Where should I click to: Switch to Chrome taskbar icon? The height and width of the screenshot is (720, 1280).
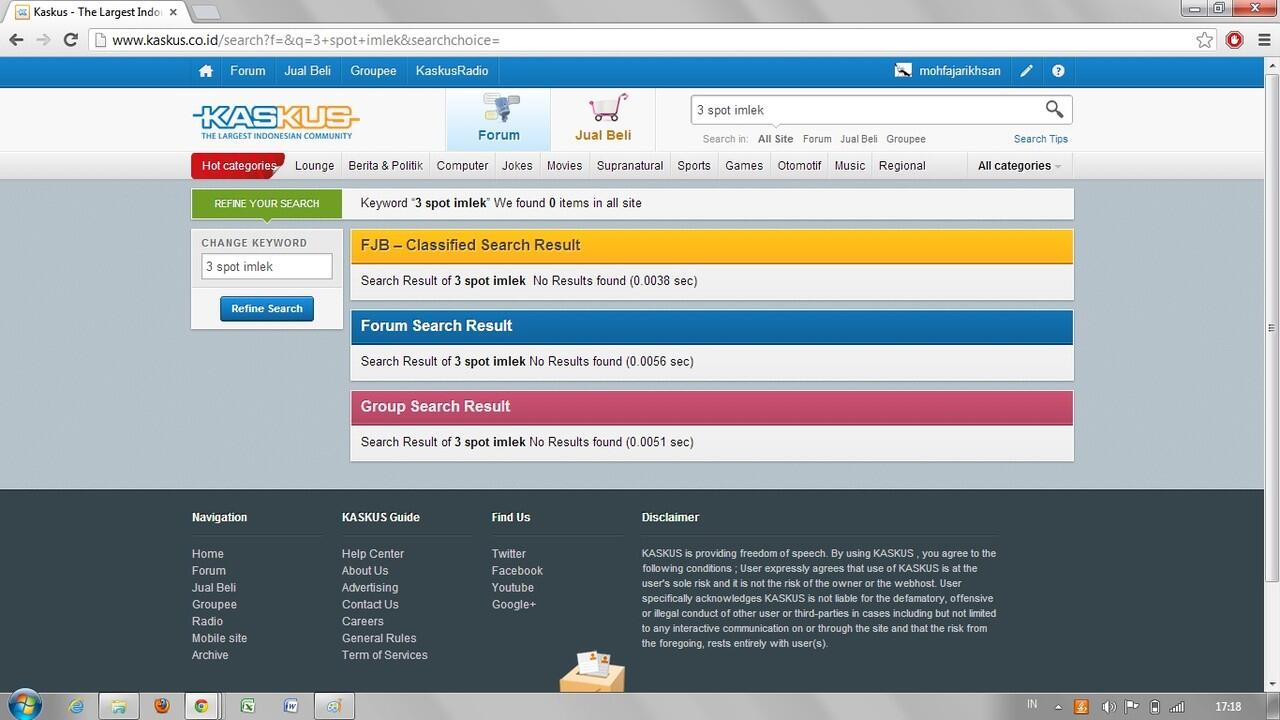click(x=201, y=705)
